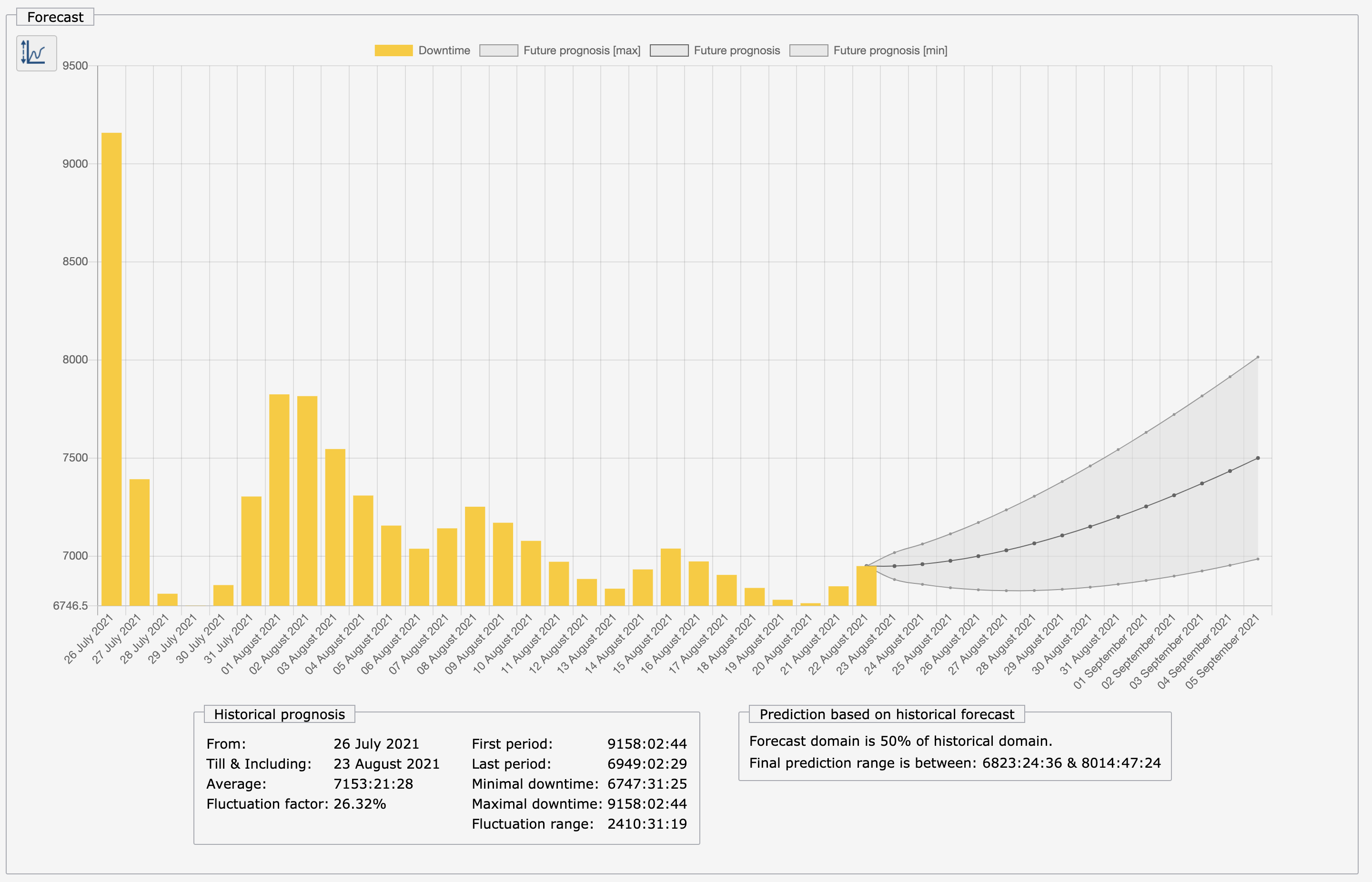Click the Final prediction range text
The width and height of the screenshot is (1372, 882).
[x=954, y=763]
